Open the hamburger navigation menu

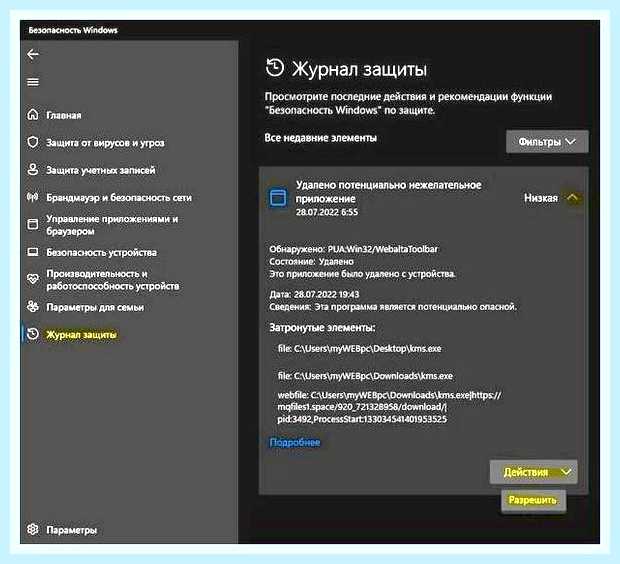pyautogui.click(x=33, y=82)
